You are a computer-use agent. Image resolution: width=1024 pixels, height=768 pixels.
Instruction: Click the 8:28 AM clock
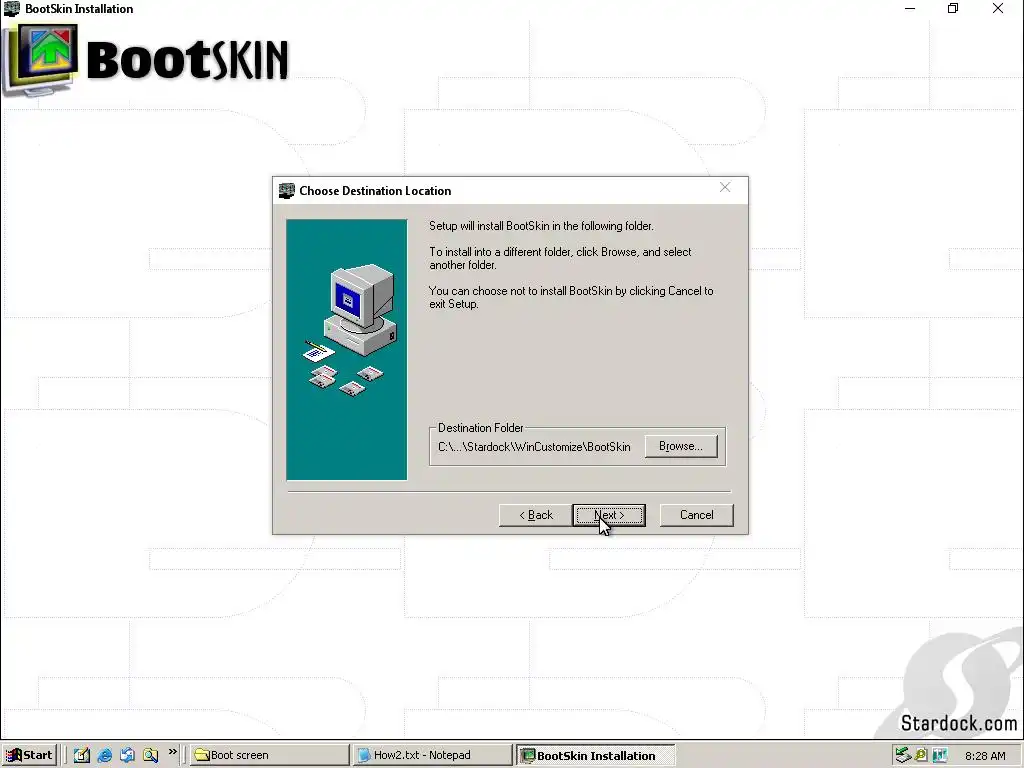click(985, 756)
